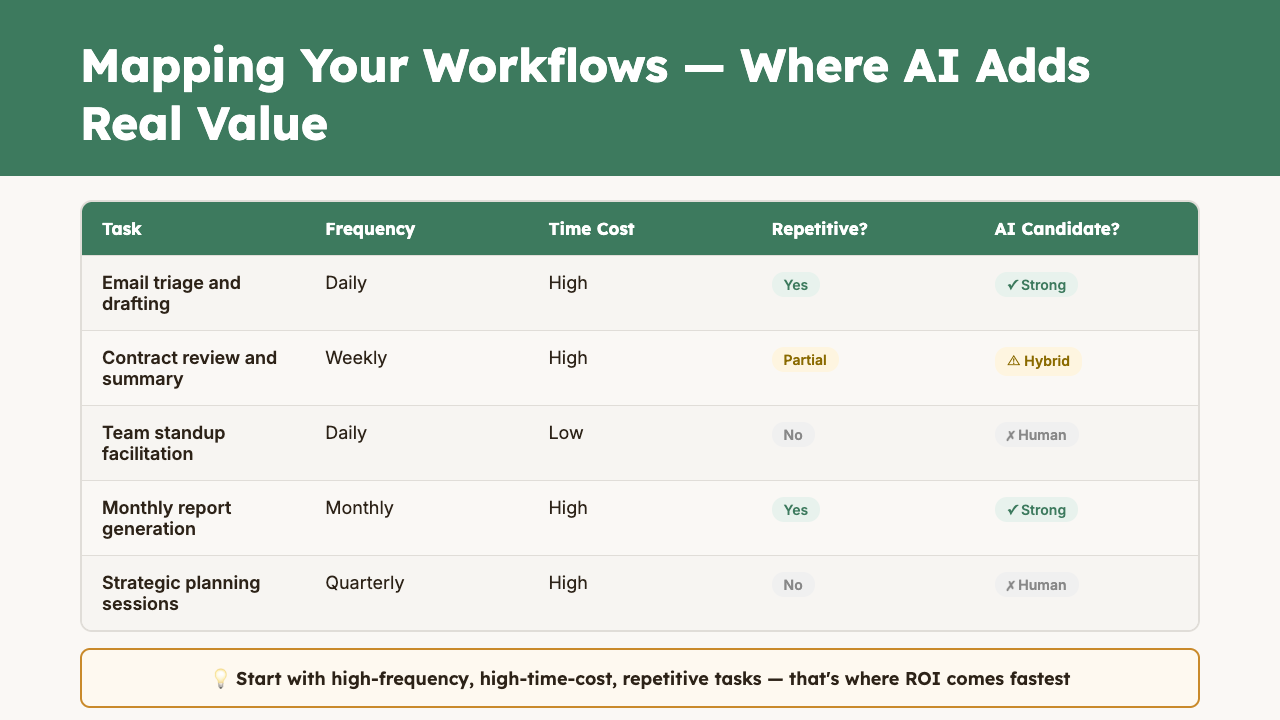Screen dimensions: 1280x720
Task: Click the checkmark inside the Email triage Strong badge
Action: pos(1011,285)
